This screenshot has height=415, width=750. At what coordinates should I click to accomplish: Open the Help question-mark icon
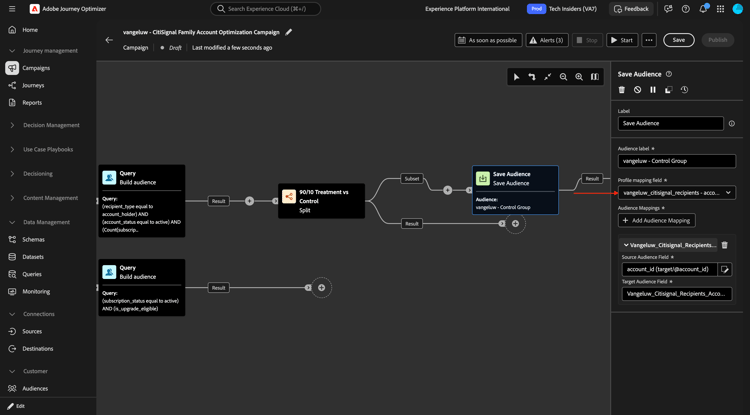pos(685,9)
